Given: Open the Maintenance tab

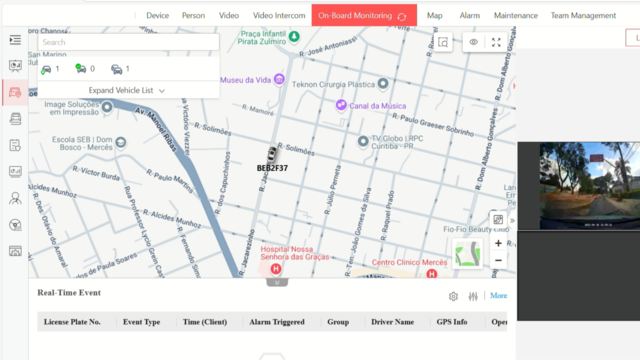Looking at the screenshot, I should (516, 16).
